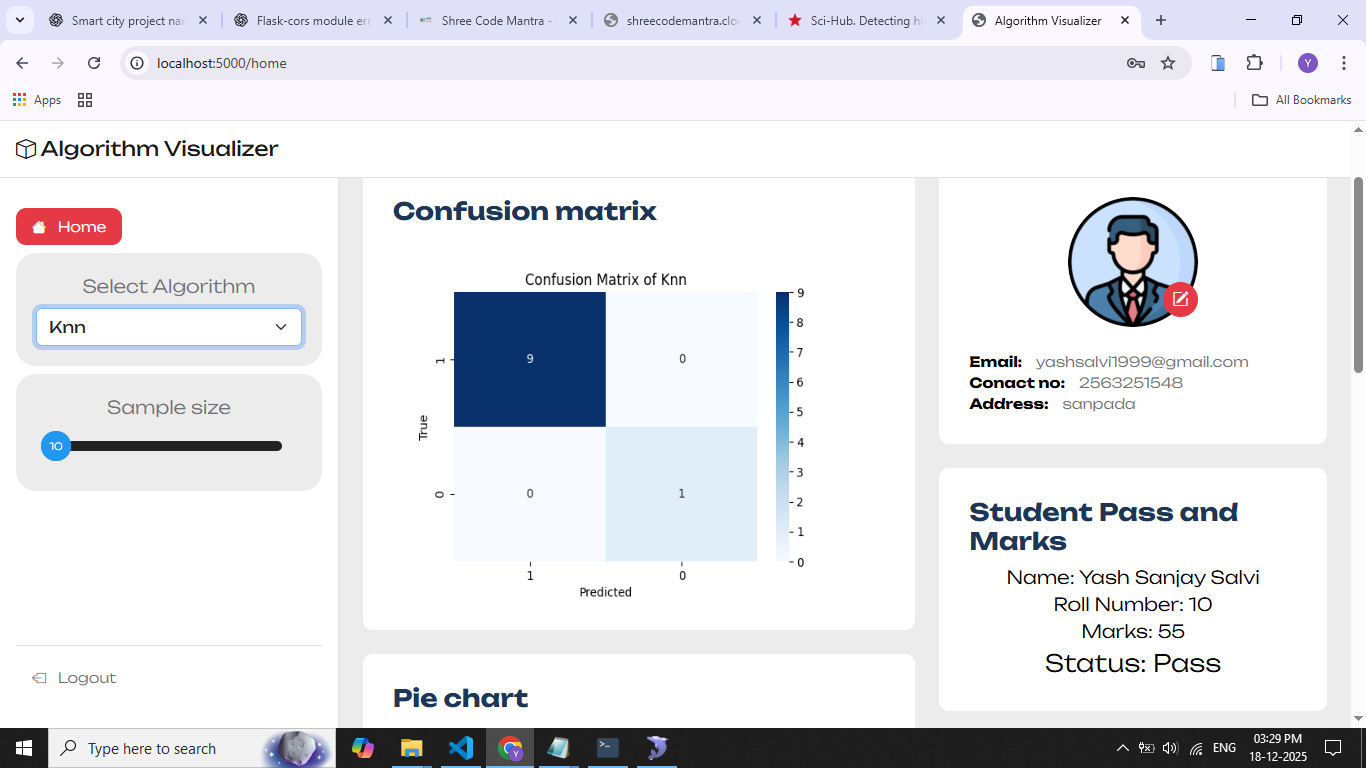Screen dimensions: 1366x768
Task: Click the Logout link
Action: click(73, 678)
